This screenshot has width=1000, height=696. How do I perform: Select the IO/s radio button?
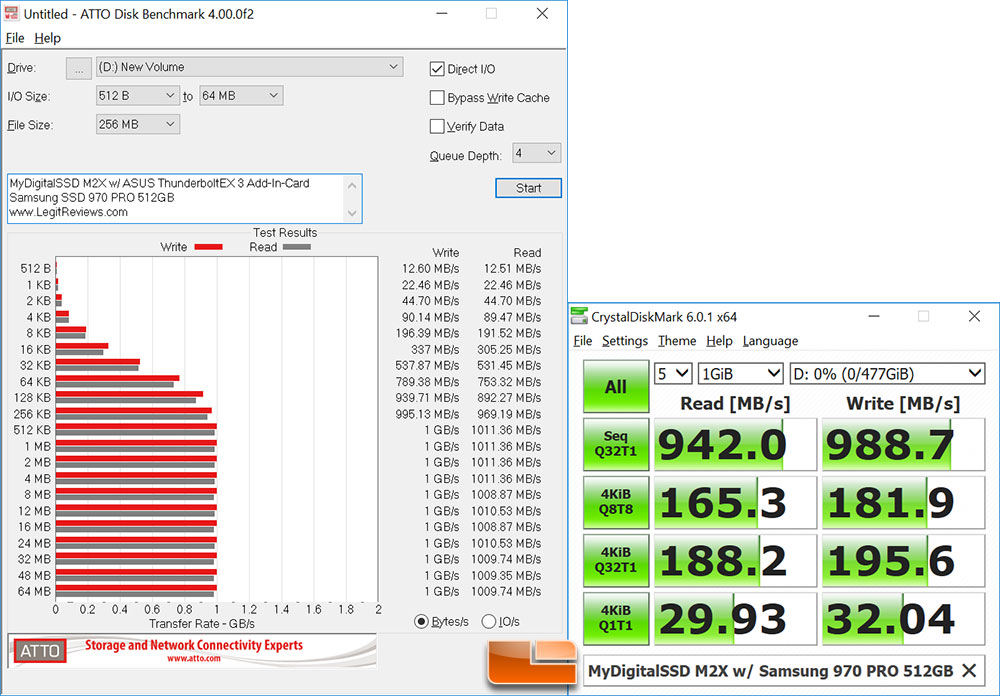click(489, 621)
